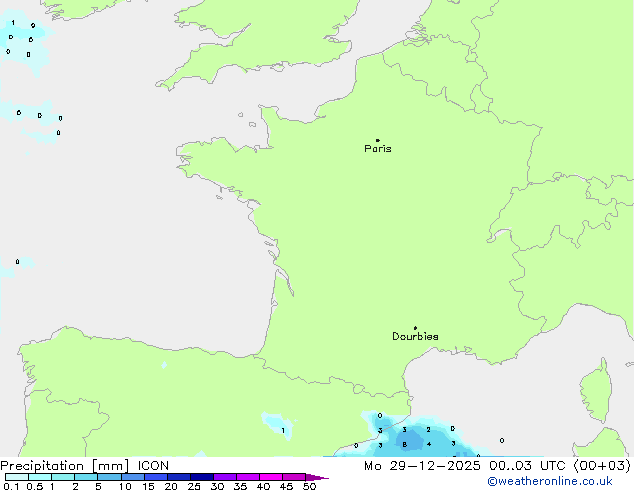634x490 pixels.
Task: Click the dot marking Paris
Action: pyautogui.click(x=378, y=140)
